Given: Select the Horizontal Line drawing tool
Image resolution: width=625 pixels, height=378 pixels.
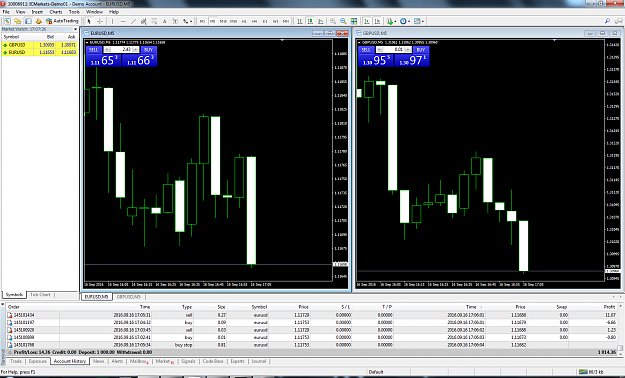Looking at the screenshot, I should click(123, 21).
